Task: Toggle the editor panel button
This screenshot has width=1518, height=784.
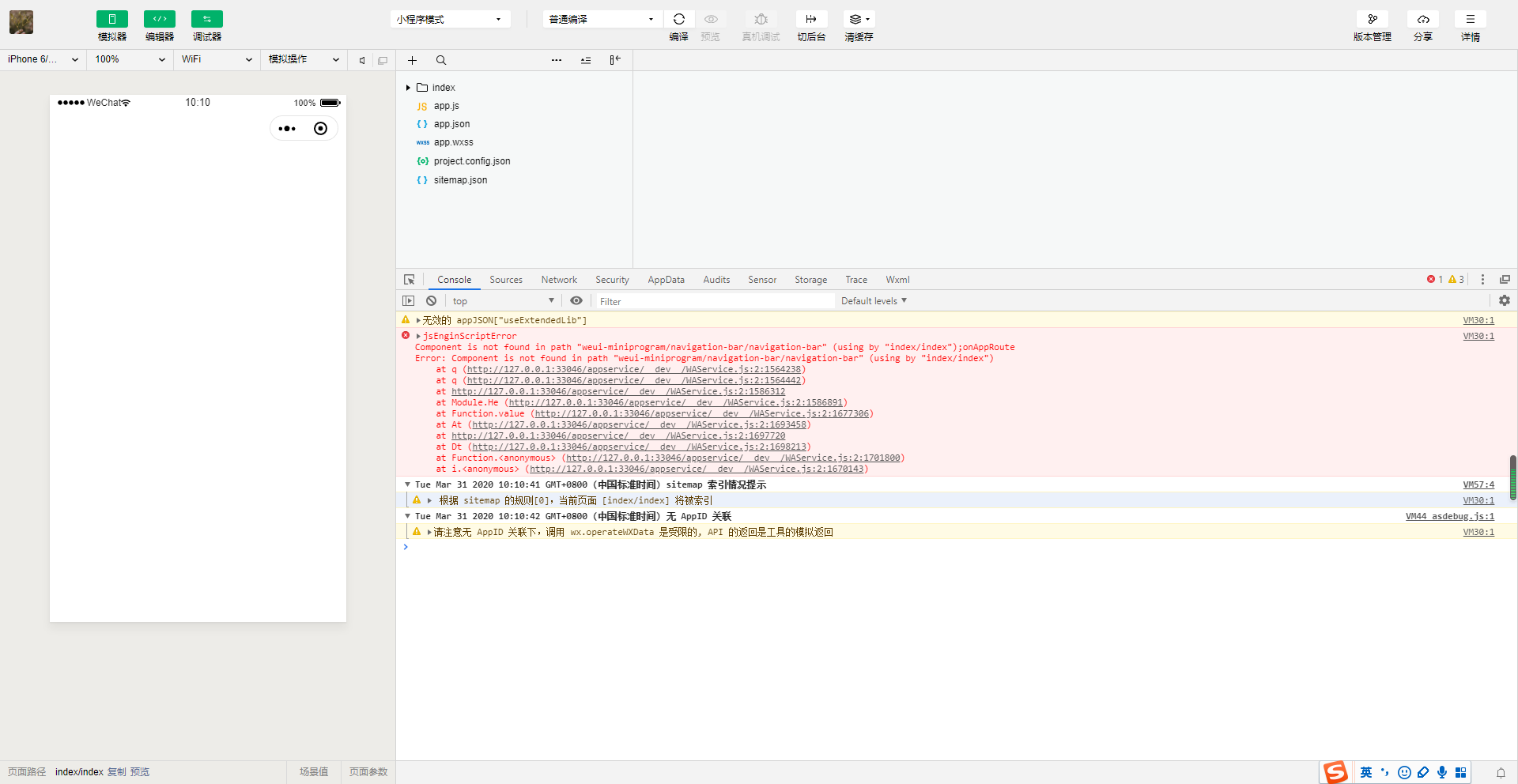Action: point(159,19)
